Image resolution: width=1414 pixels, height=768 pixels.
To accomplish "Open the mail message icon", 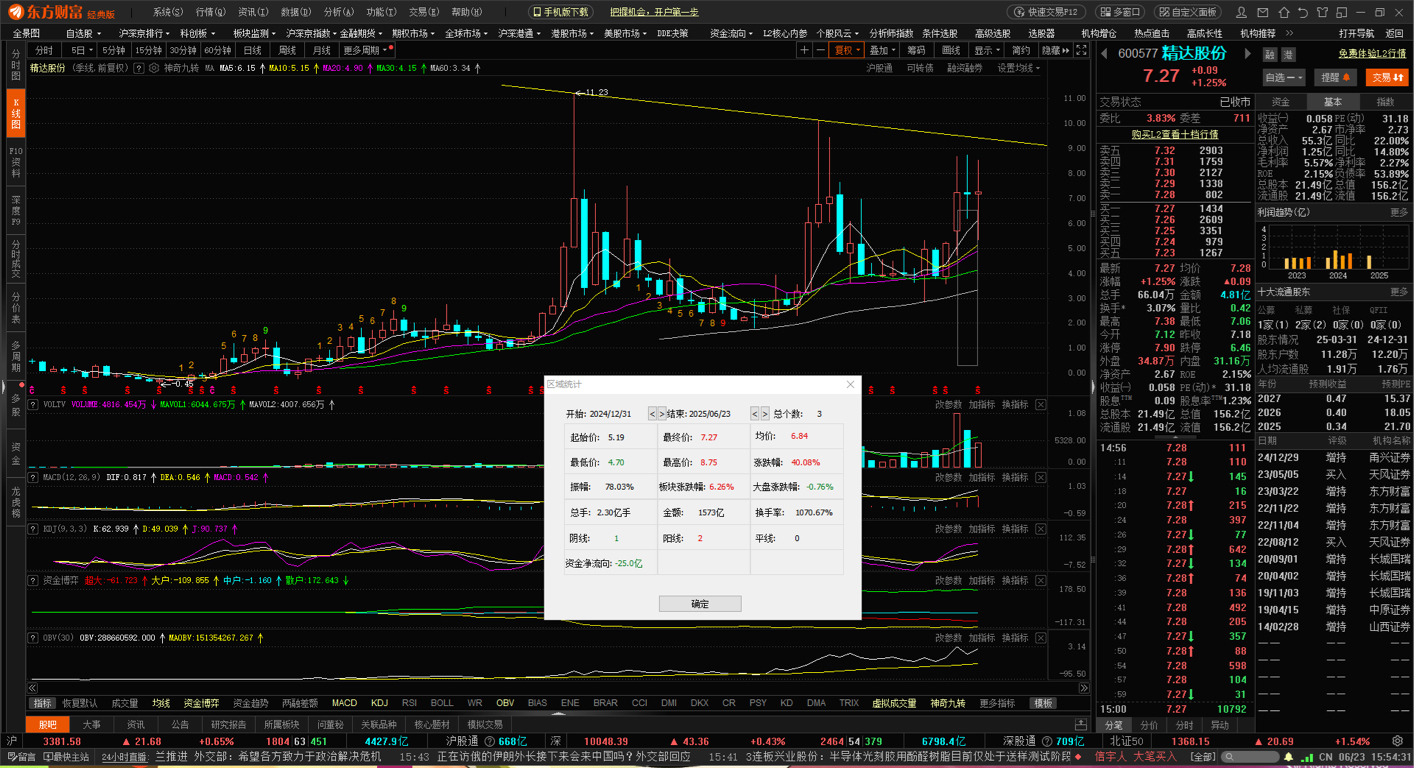I will coord(1262,12).
